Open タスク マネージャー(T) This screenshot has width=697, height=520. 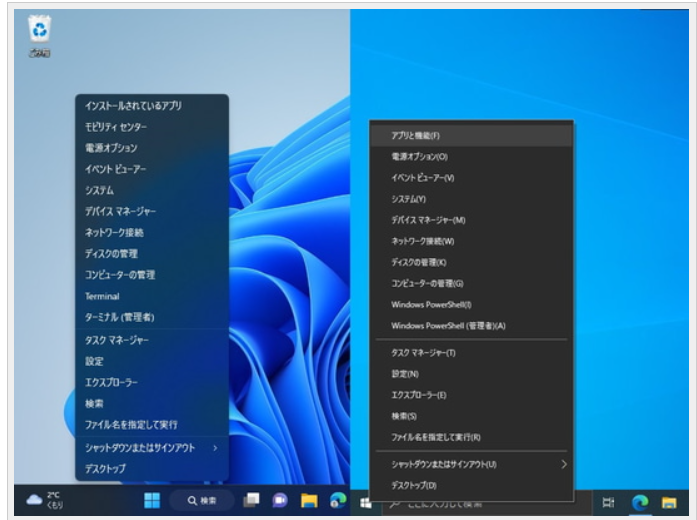point(472,353)
